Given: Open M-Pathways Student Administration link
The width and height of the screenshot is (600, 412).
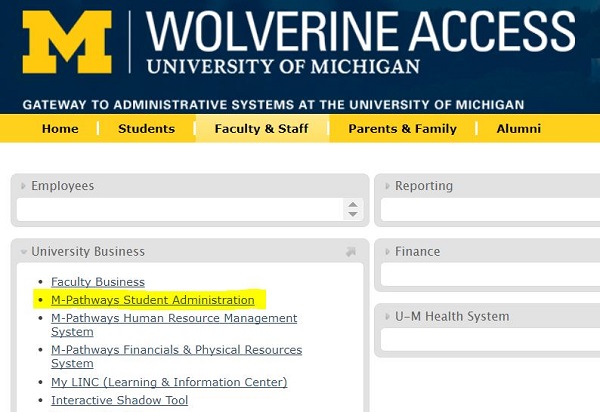Looking at the screenshot, I should (x=153, y=300).
